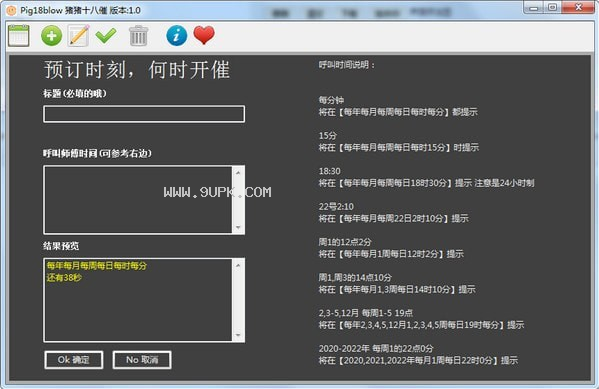Click down arrow of result preview scrollbar
Screen dimensions: 599x389
click(238, 335)
